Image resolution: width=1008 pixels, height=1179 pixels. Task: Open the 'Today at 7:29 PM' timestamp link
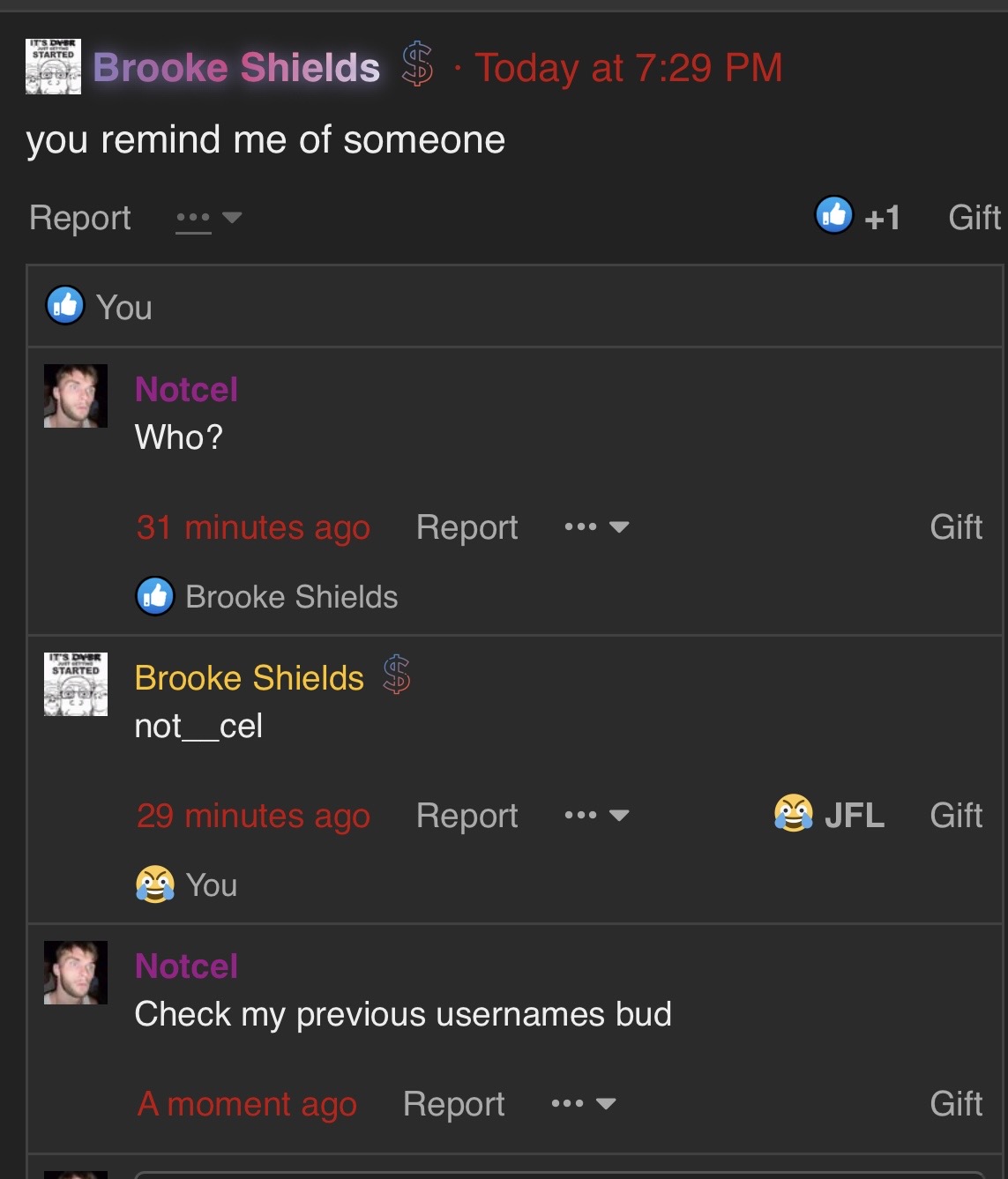628,67
